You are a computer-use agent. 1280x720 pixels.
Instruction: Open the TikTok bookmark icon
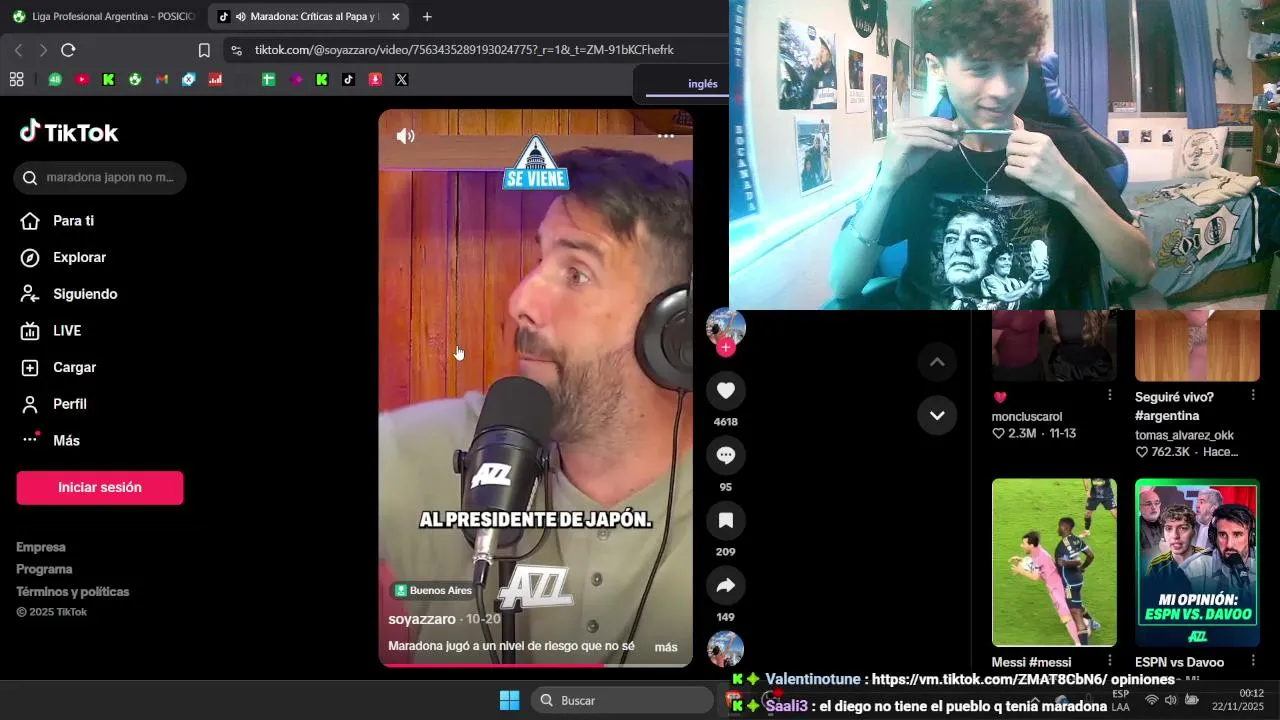pos(348,79)
